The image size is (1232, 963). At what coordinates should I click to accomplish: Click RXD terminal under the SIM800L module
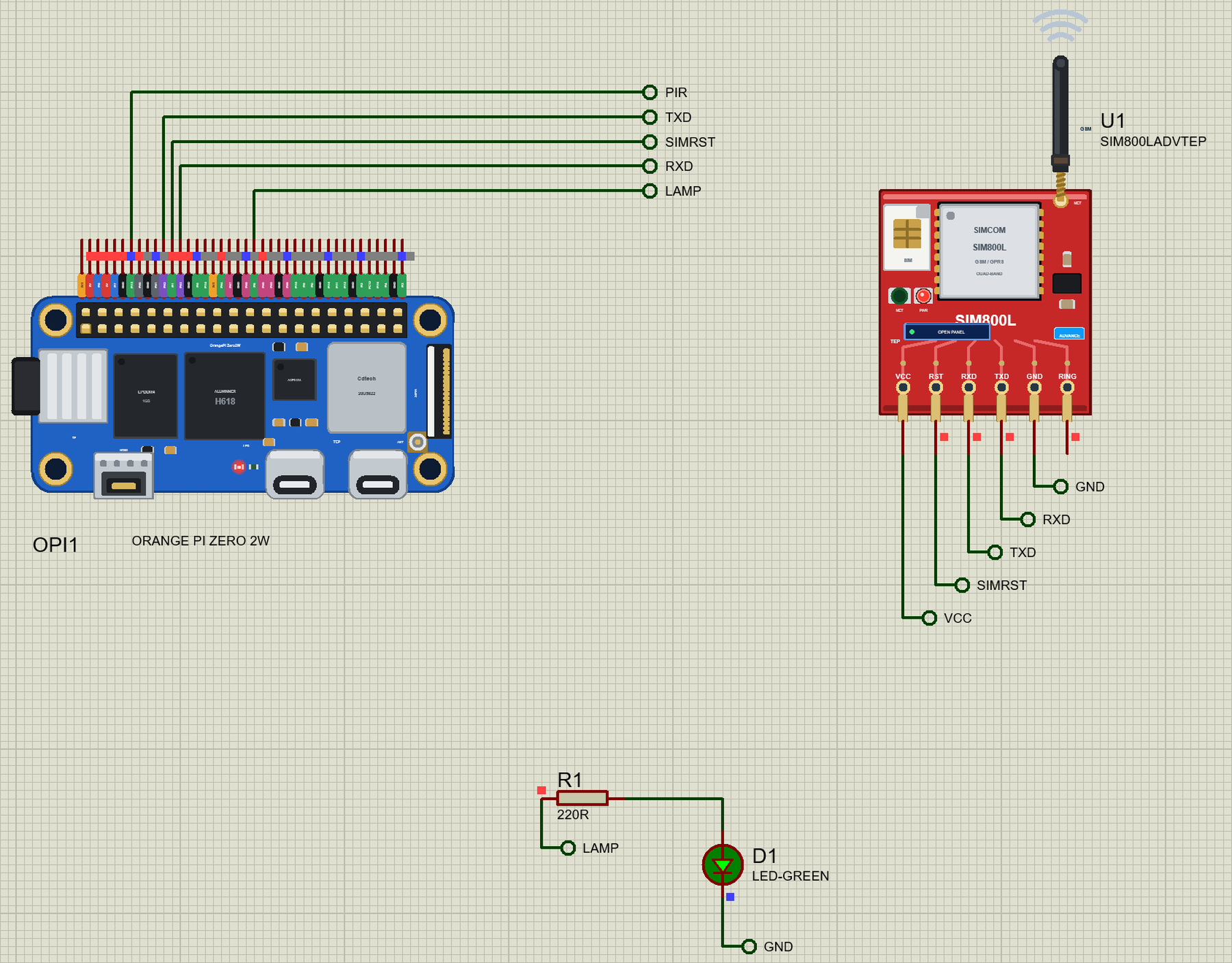pos(1027,519)
